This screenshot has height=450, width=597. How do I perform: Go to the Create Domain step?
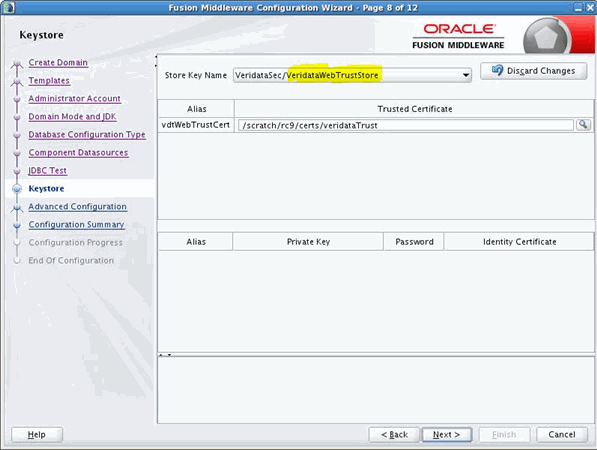tap(58, 62)
